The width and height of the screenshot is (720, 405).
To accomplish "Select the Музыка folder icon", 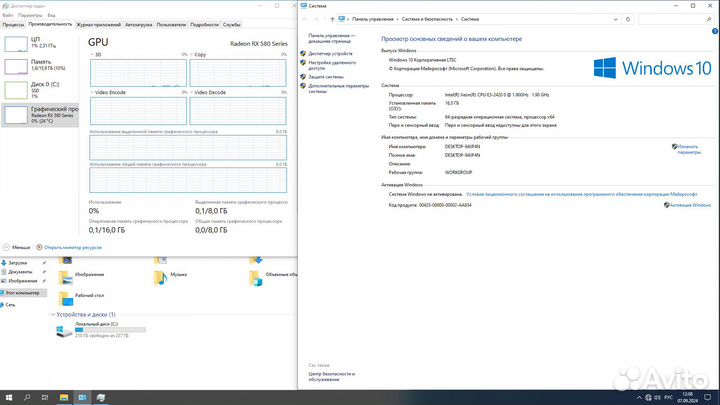I will [x=160, y=278].
